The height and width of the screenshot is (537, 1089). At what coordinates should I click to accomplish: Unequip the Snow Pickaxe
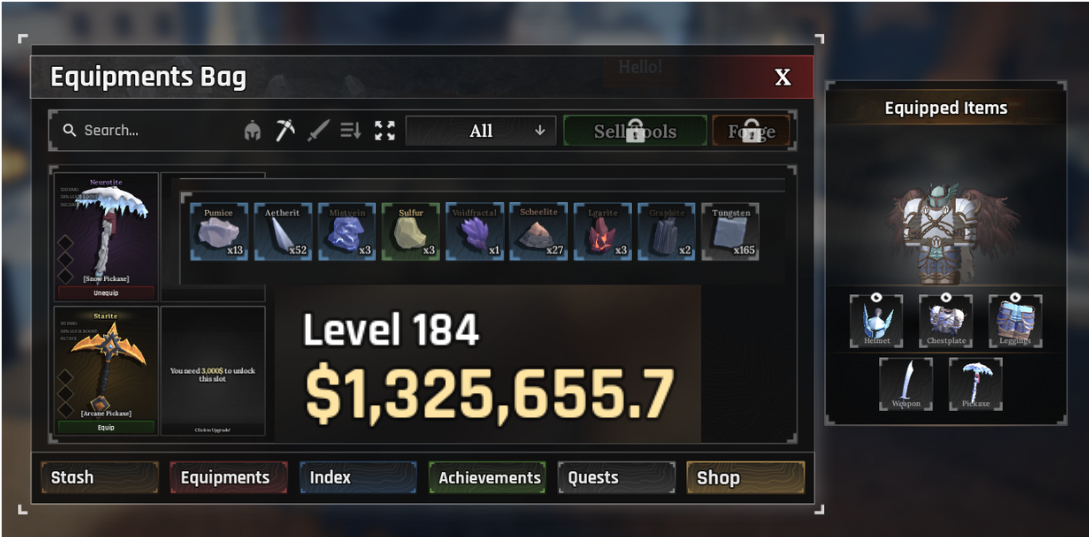point(106,293)
